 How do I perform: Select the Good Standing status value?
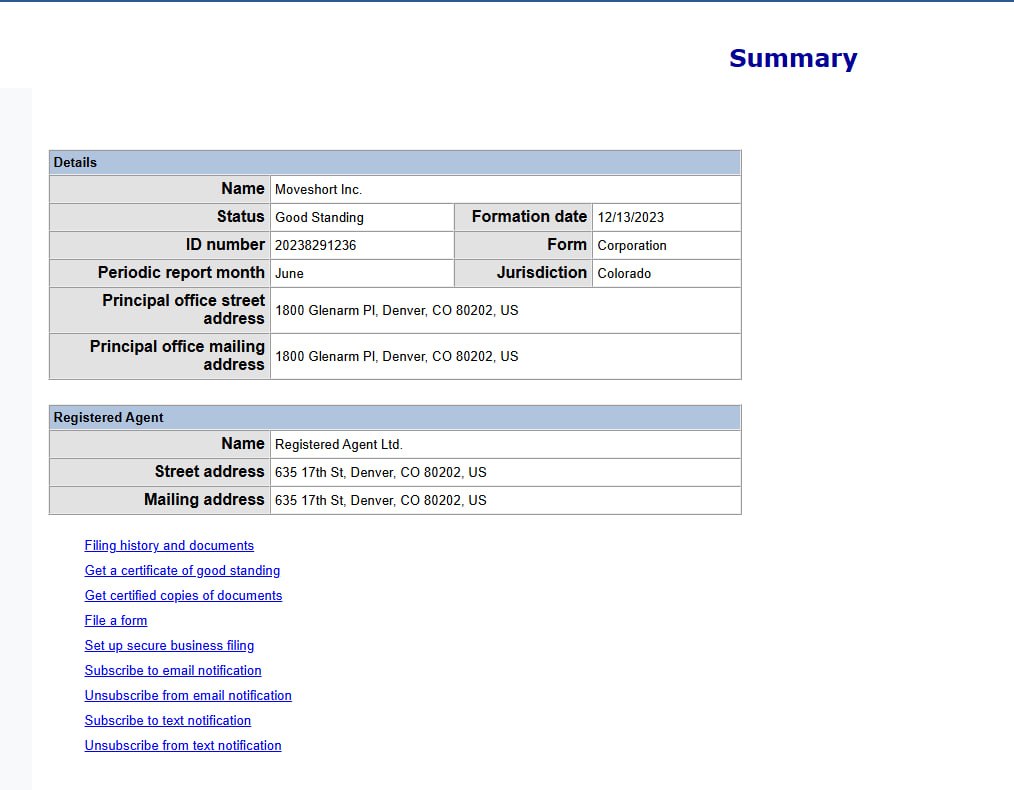click(x=319, y=217)
